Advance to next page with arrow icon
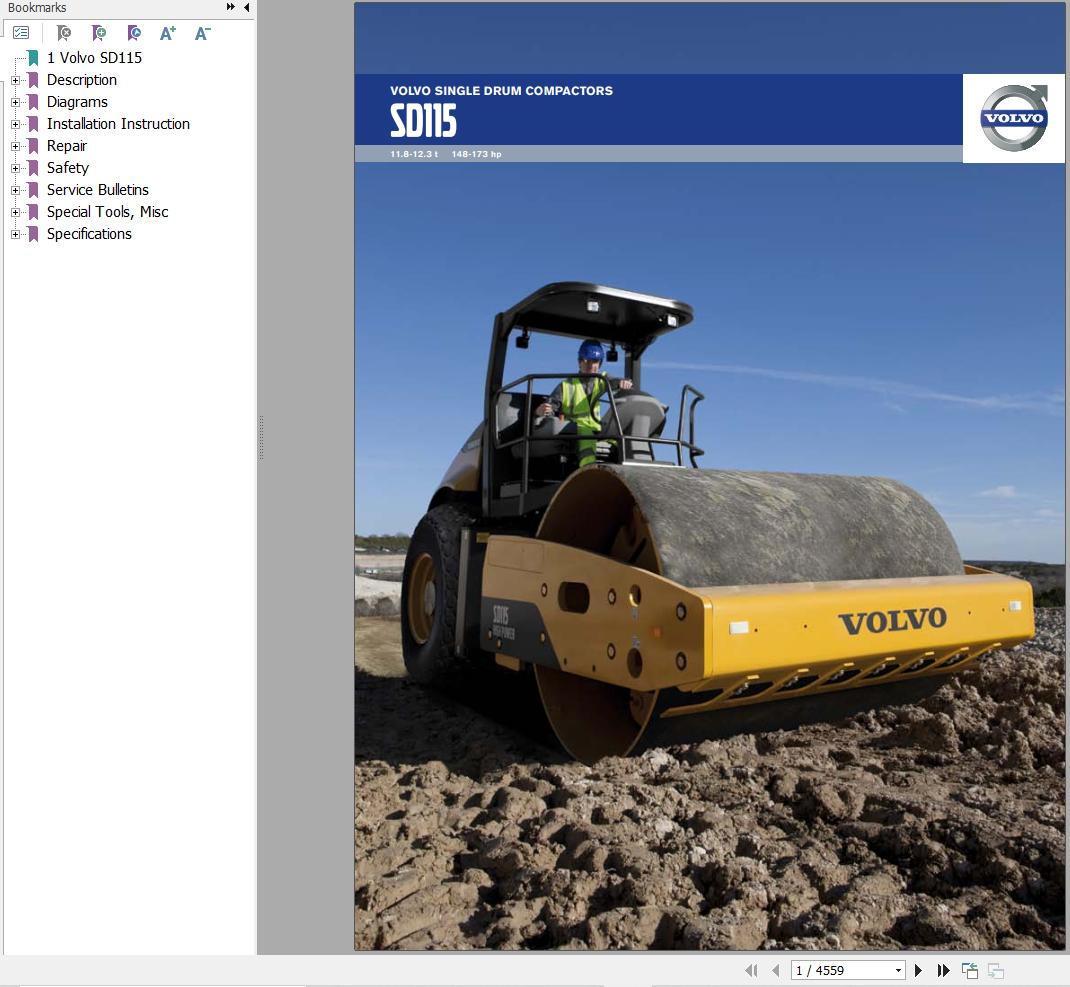The width and height of the screenshot is (1070, 987). tap(918, 970)
